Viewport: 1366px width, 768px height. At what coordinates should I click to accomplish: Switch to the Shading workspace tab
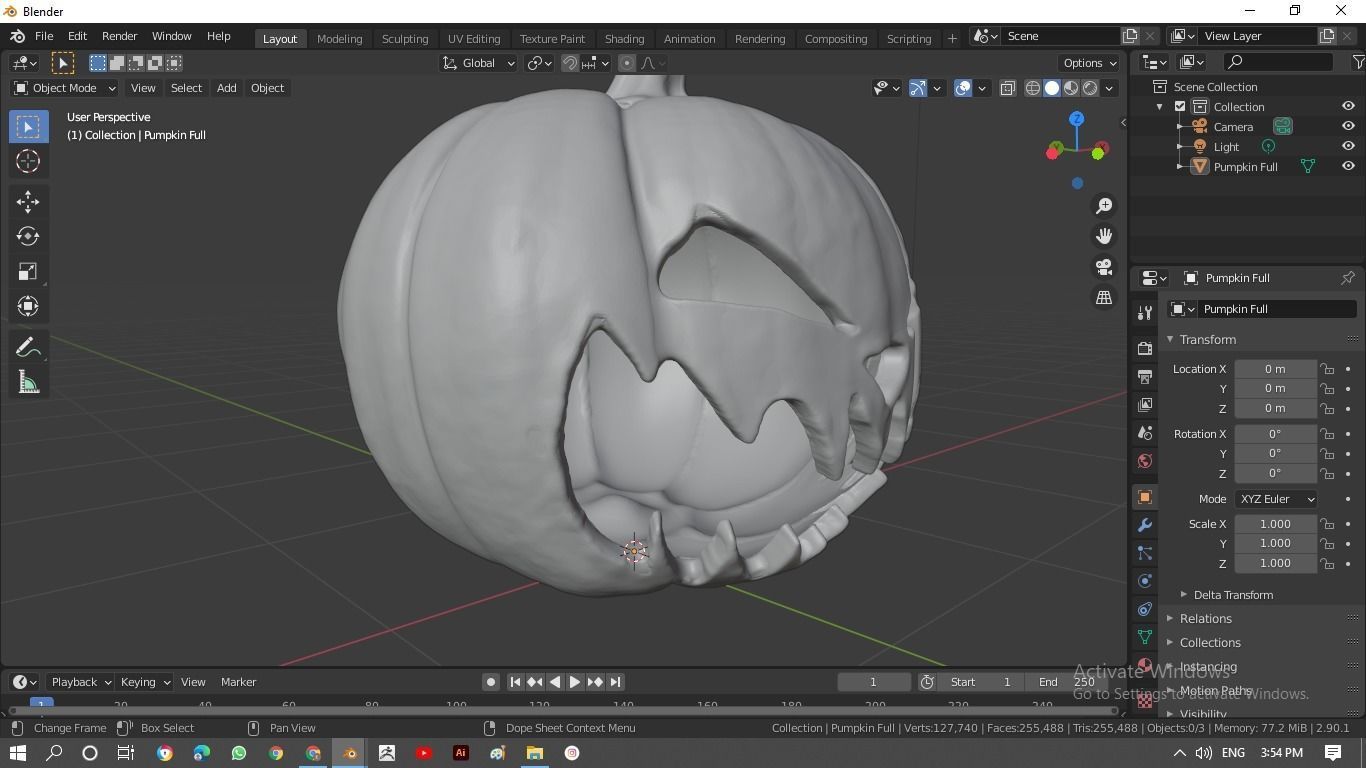tap(624, 39)
